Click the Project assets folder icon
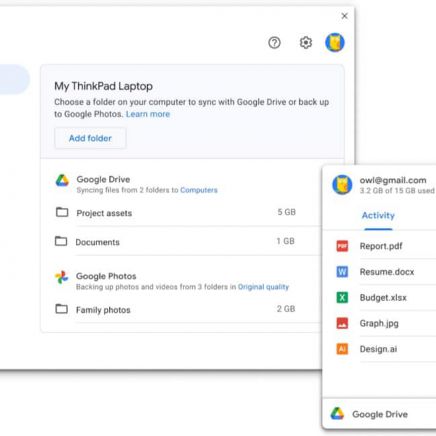436x436 pixels. coord(62,212)
